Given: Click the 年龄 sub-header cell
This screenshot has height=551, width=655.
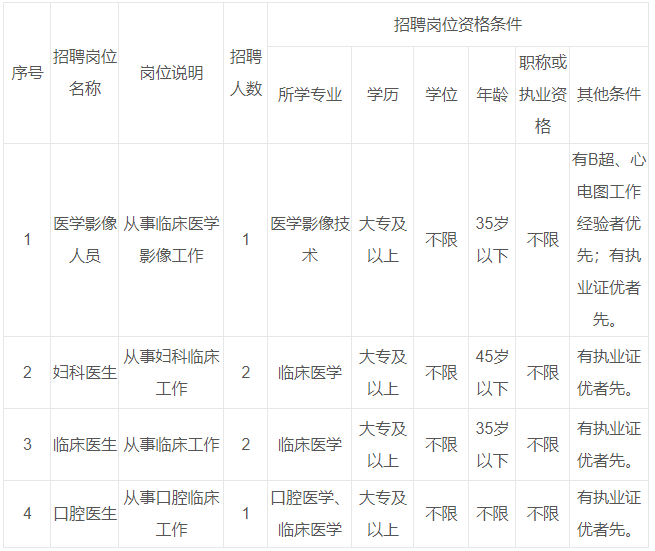Looking at the screenshot, I should click(x=492, y=95).
